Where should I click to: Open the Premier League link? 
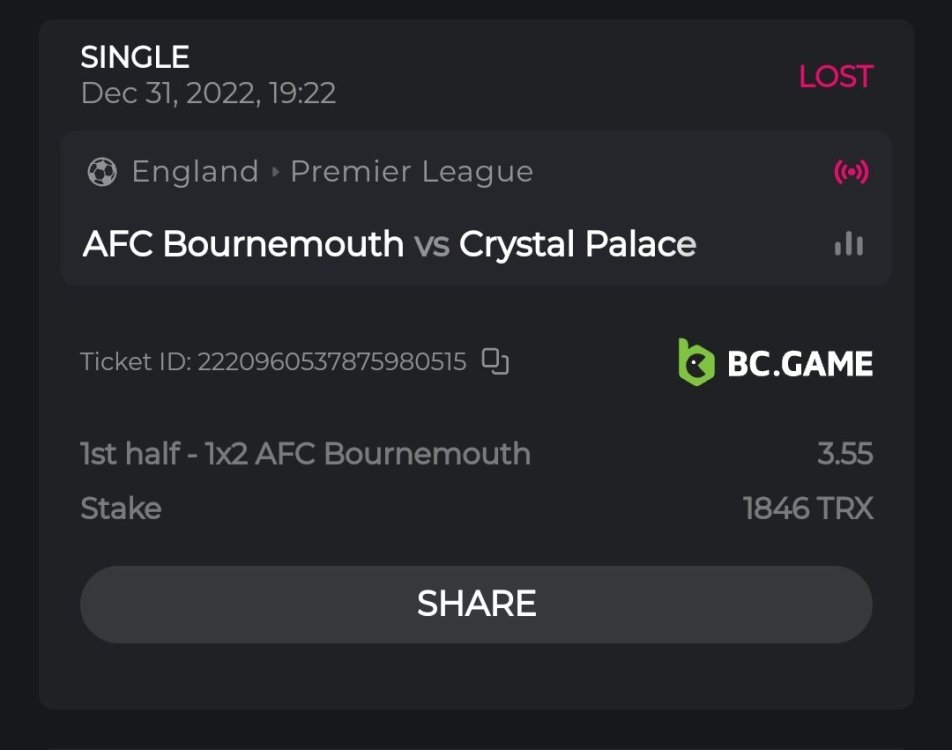[x=411, y=172]
